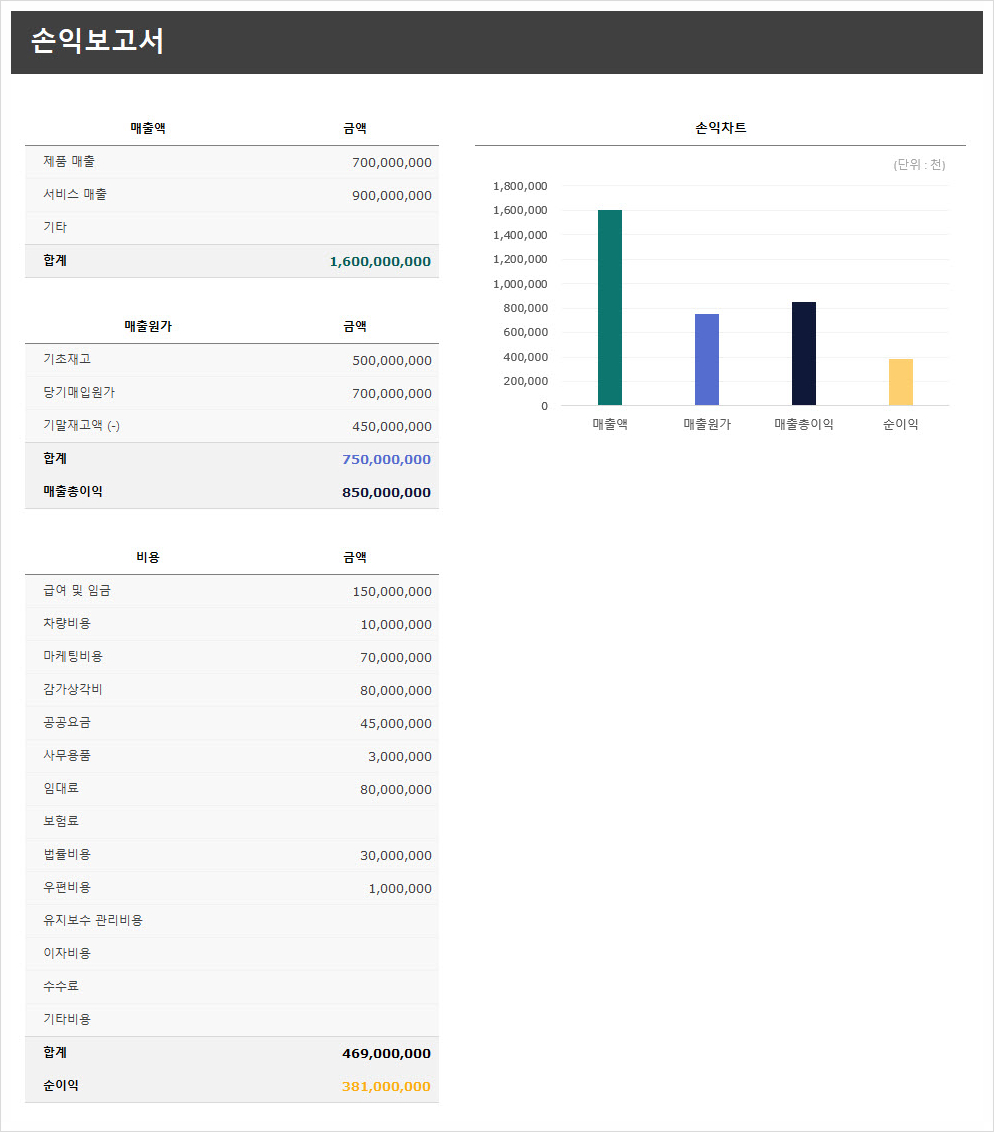The image size is (994, 1132).
Task: Select the 당기매입원가 row label
Action: (79, 392)
